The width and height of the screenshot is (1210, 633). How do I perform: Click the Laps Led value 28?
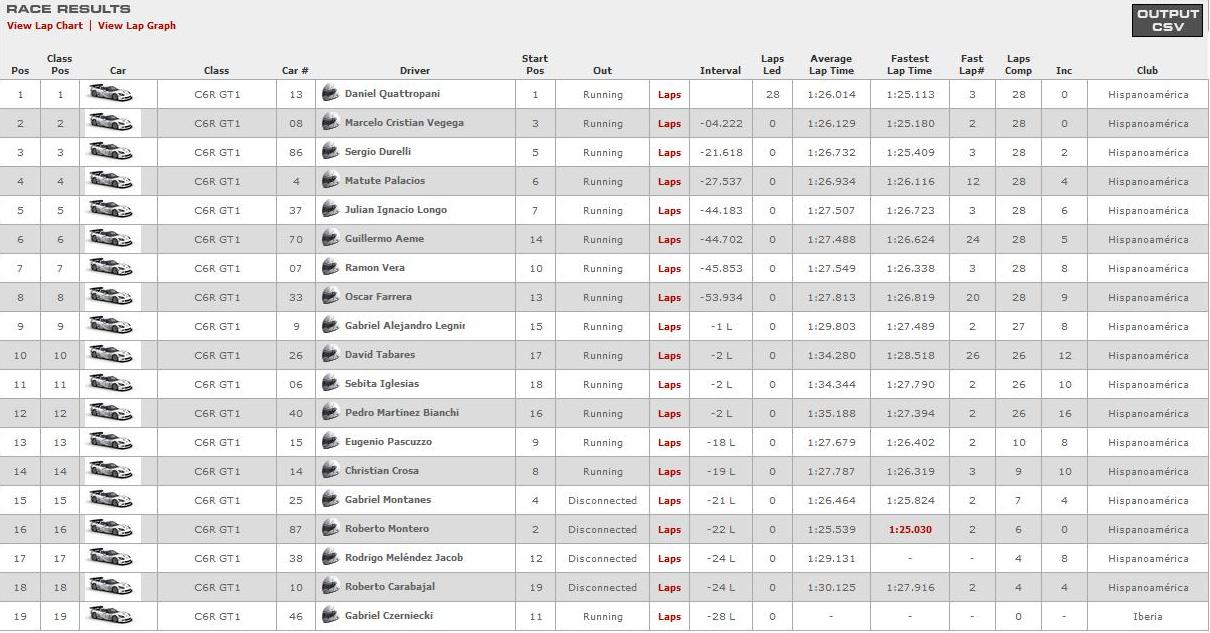[x=772, y=95]
